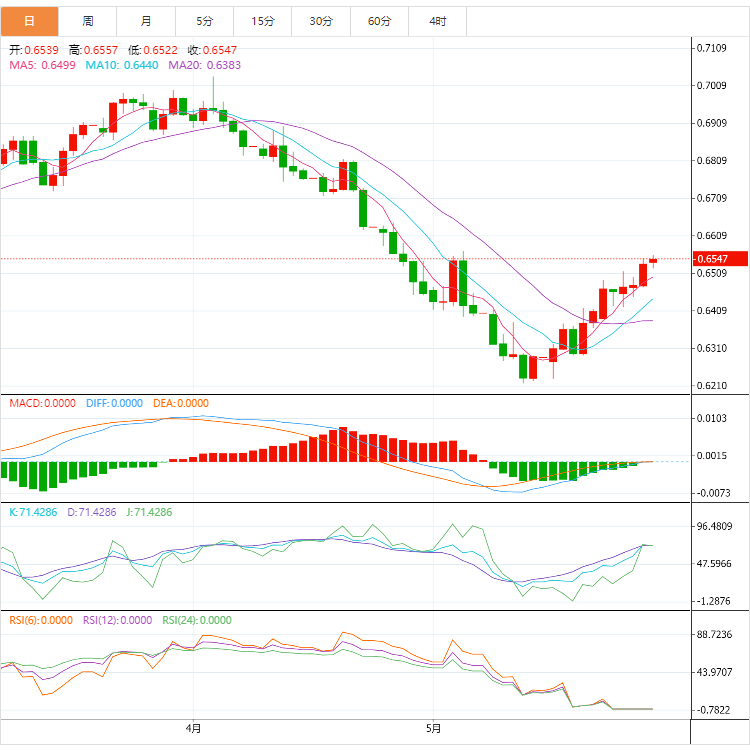
Task: Click the 低:0.6522 low price text
Action: coord(153,50)
